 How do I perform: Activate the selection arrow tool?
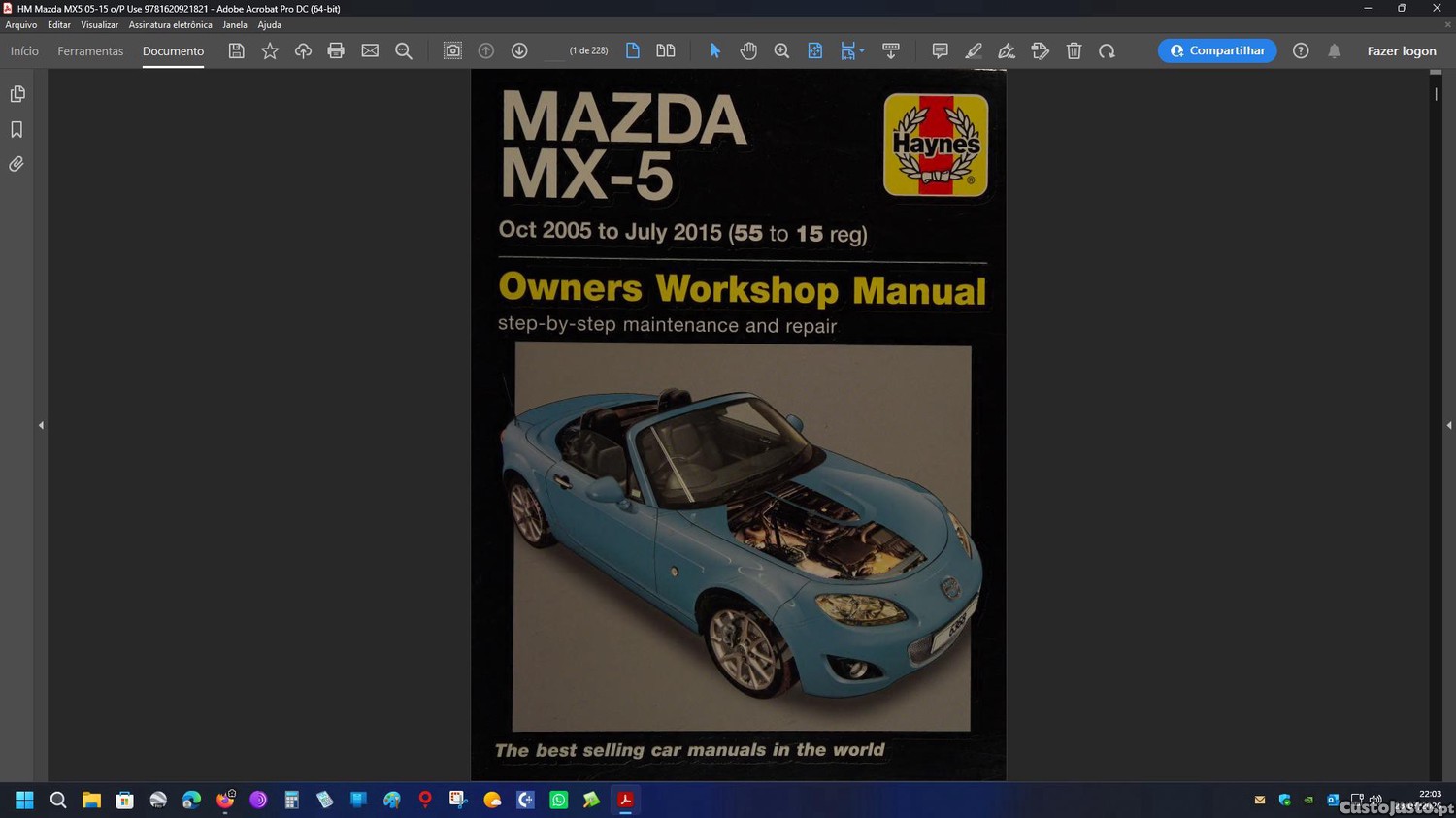coord(715,50)
